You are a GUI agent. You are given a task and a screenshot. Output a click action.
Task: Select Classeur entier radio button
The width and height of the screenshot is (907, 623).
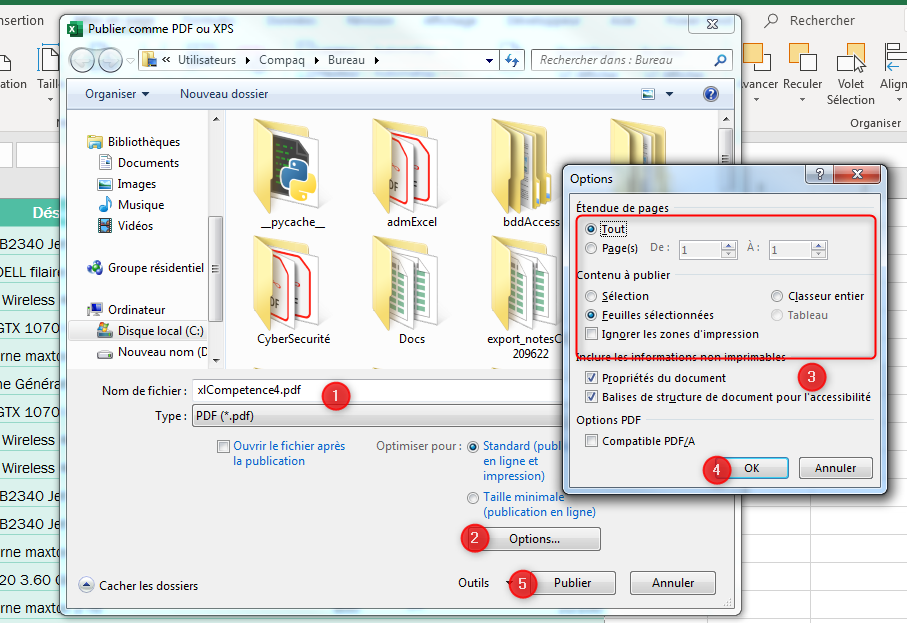point(777,296)
